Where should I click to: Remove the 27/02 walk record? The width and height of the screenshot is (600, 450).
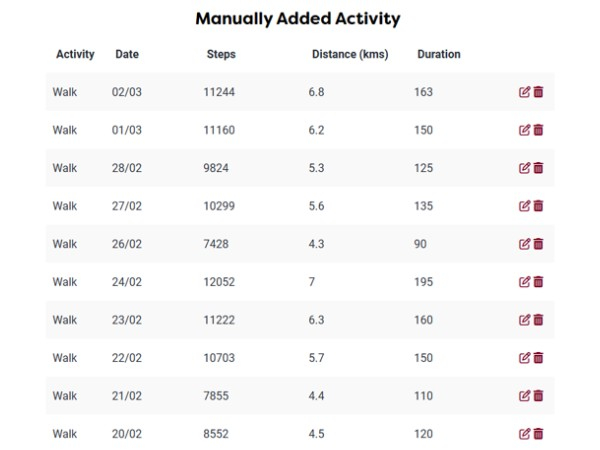click(x=538, y=206)
